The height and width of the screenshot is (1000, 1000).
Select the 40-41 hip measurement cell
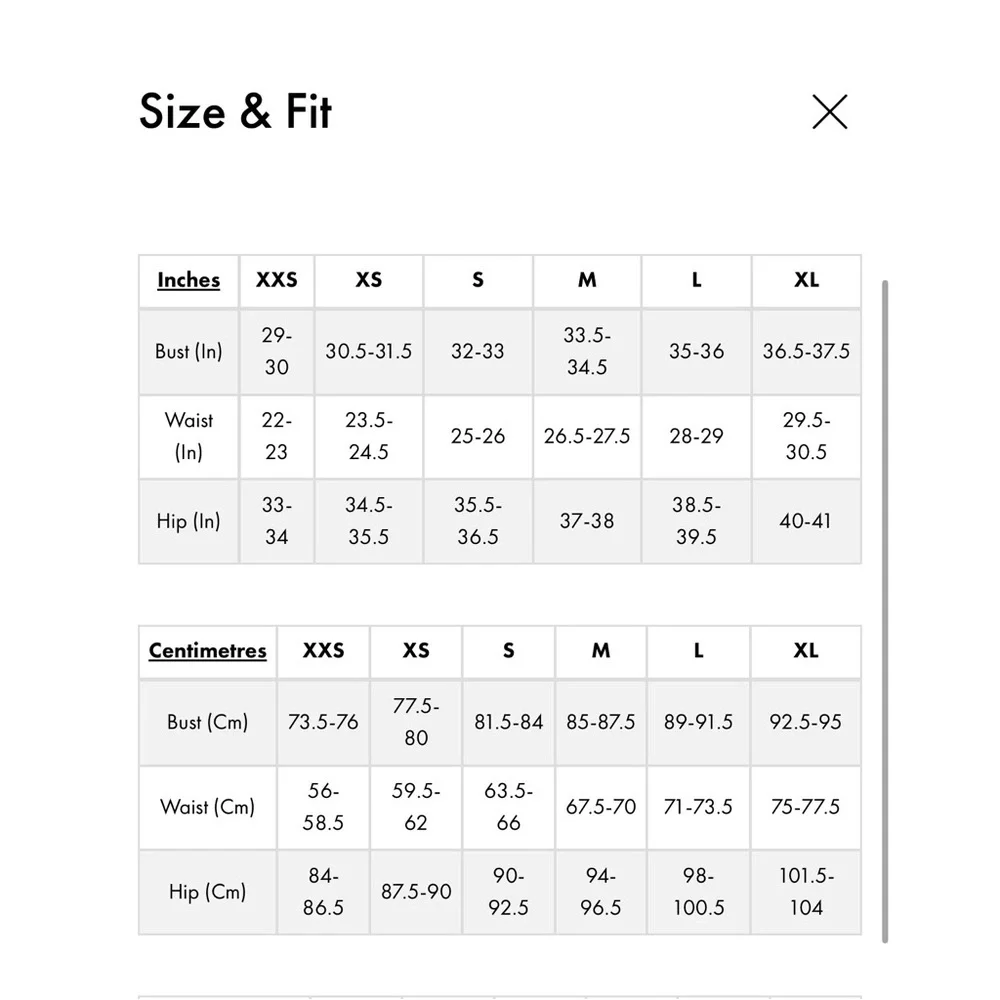pyautogui.click(x=805, y=521)
